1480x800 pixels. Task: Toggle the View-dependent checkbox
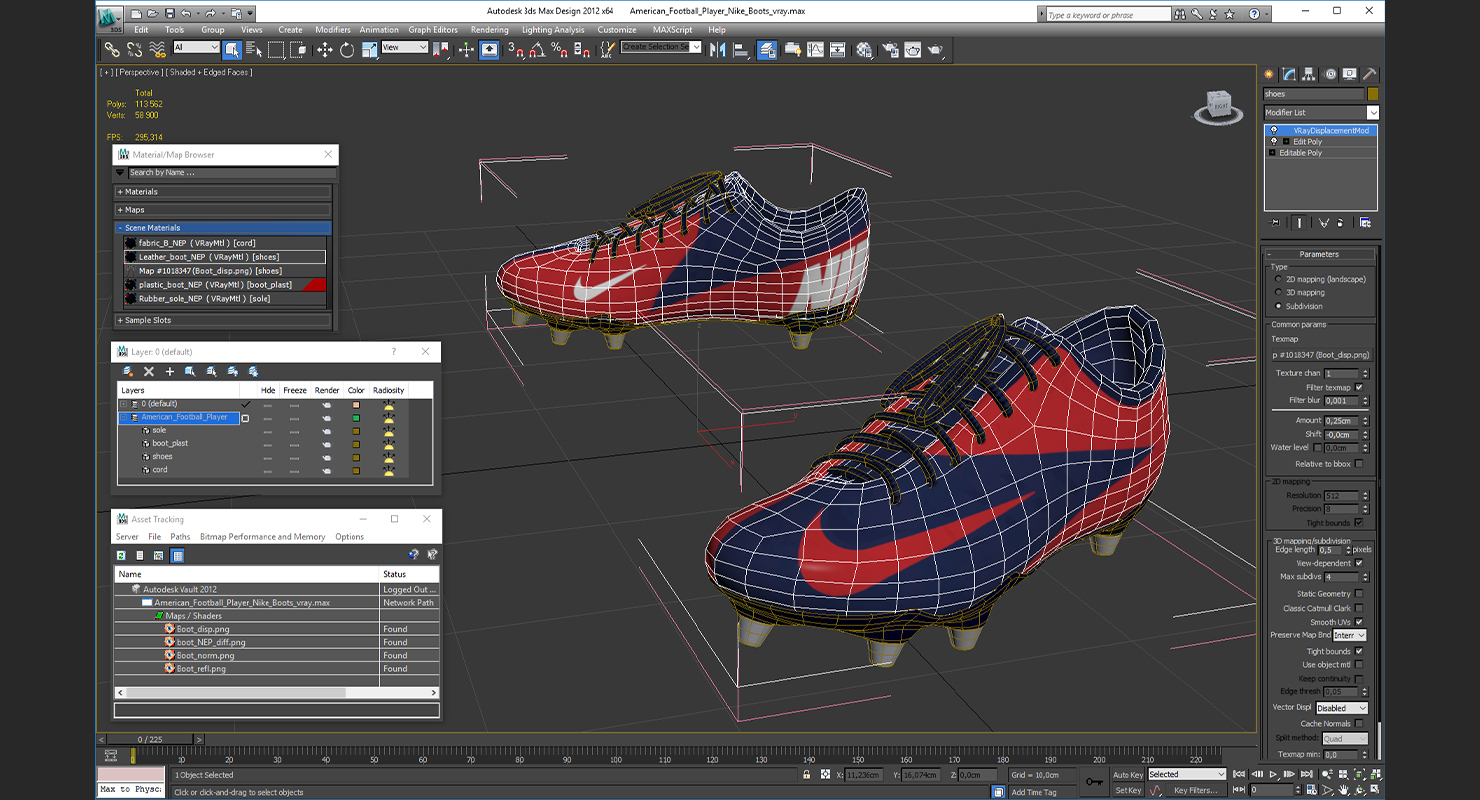pos(1358,563)
